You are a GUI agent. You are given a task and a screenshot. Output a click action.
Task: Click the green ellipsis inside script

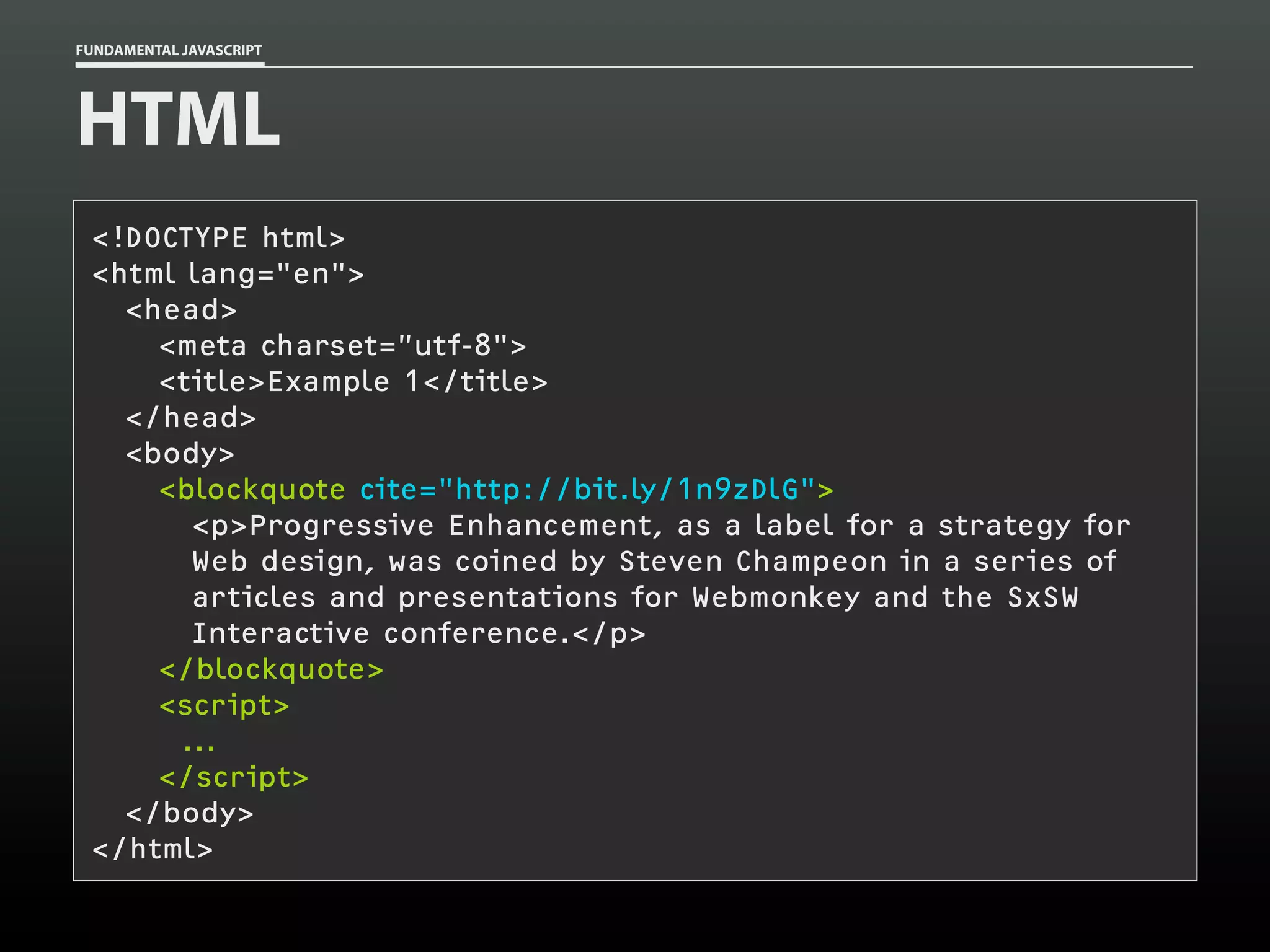coord(199,747)
